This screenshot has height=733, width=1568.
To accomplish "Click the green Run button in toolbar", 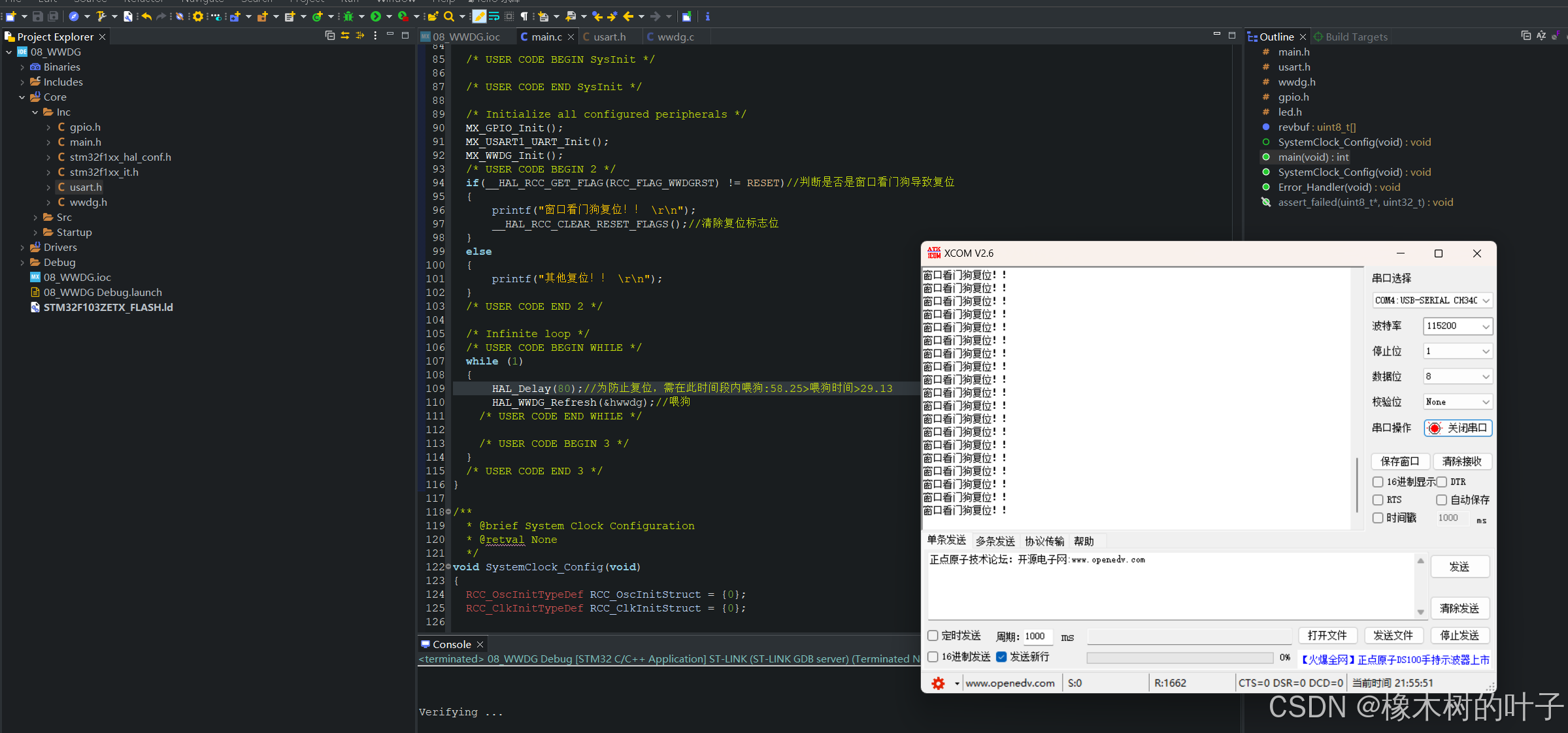I will click(x=376, y=16).
